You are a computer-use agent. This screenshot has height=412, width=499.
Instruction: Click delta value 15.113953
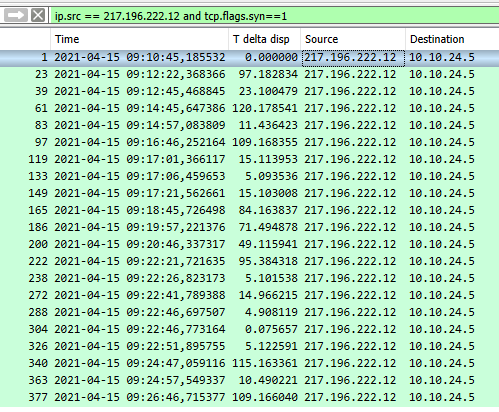tap(268, 159)
